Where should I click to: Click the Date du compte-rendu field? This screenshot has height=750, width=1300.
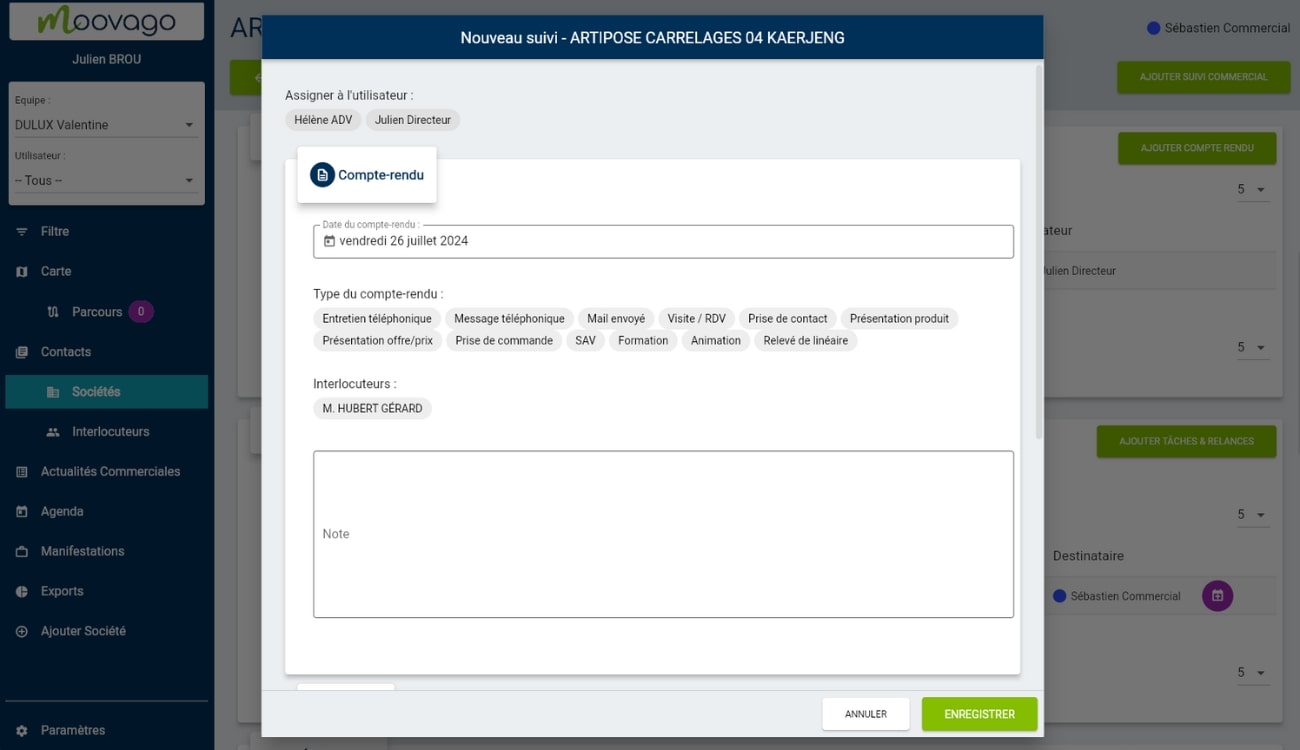point(663,241)
